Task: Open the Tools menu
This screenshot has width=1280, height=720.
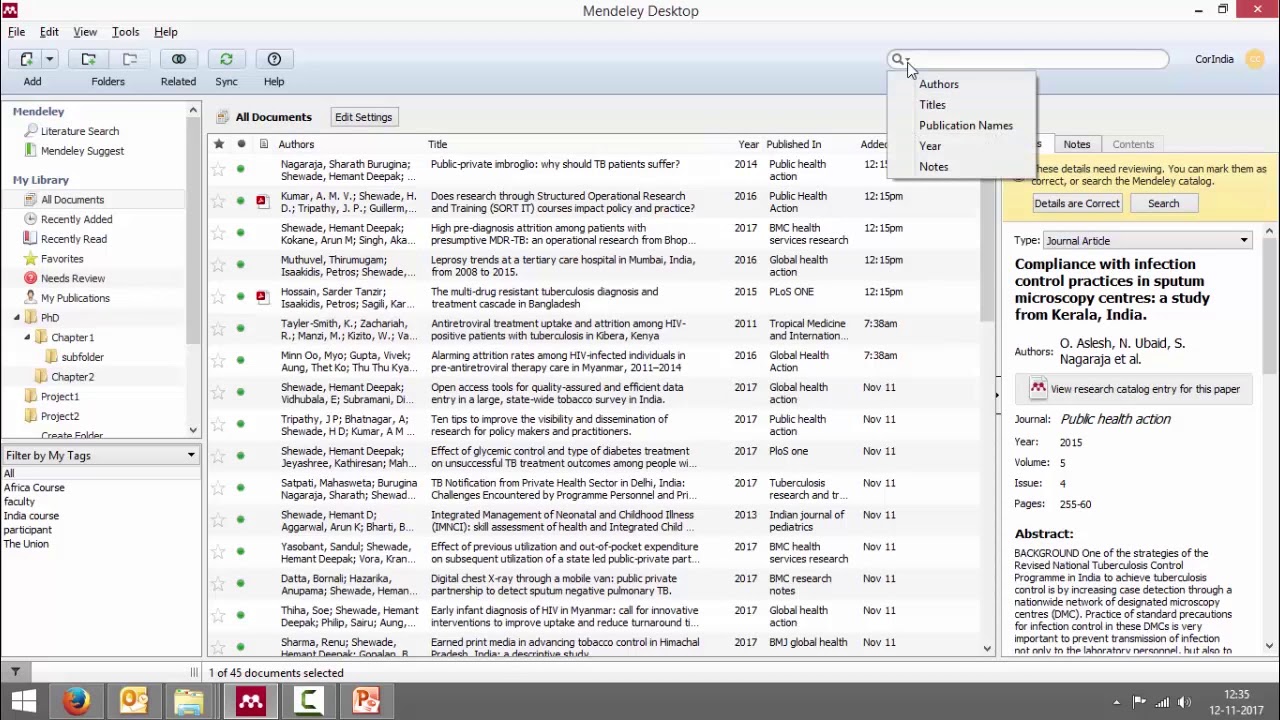Action: 125,32
